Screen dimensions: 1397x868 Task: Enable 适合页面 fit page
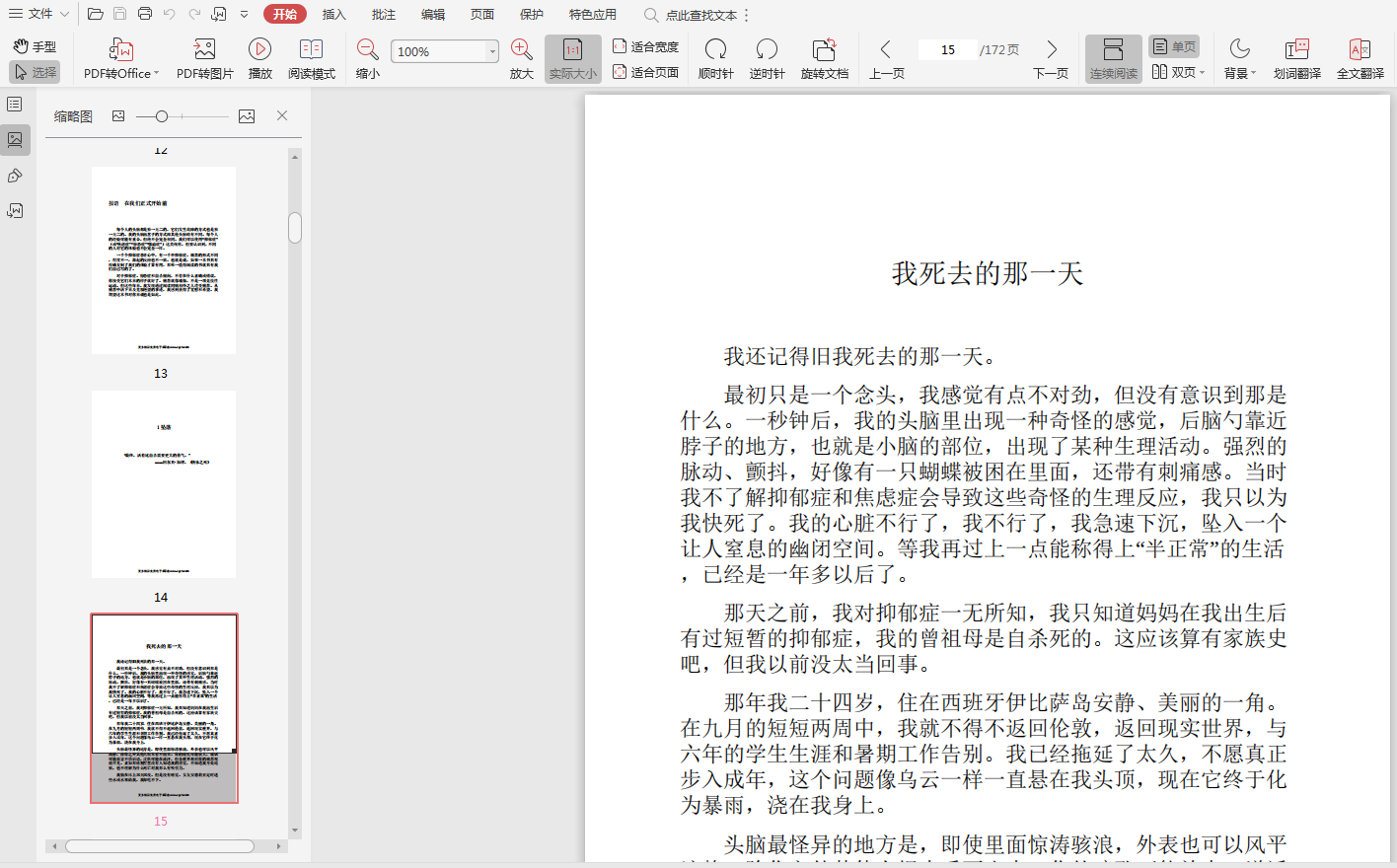click(x=646, y=72)
